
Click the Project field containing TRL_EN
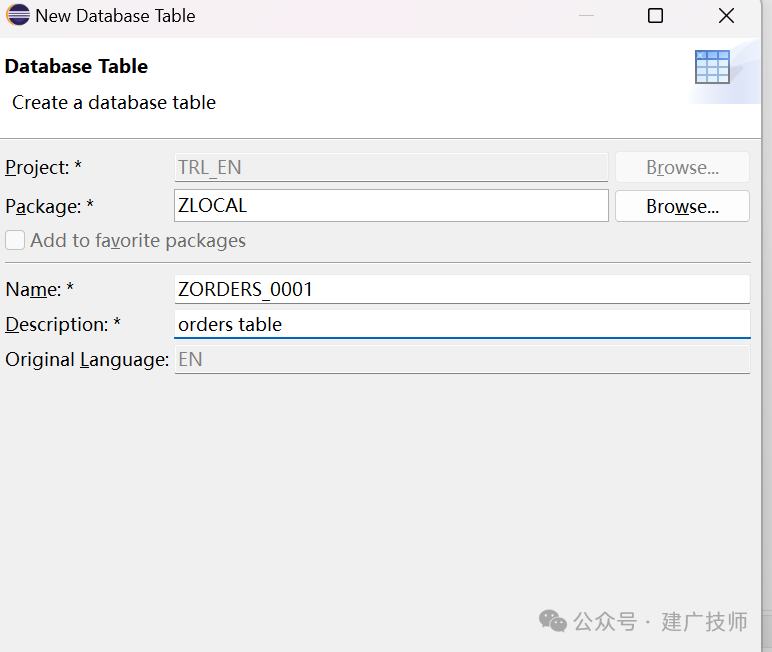pos(391,167)
